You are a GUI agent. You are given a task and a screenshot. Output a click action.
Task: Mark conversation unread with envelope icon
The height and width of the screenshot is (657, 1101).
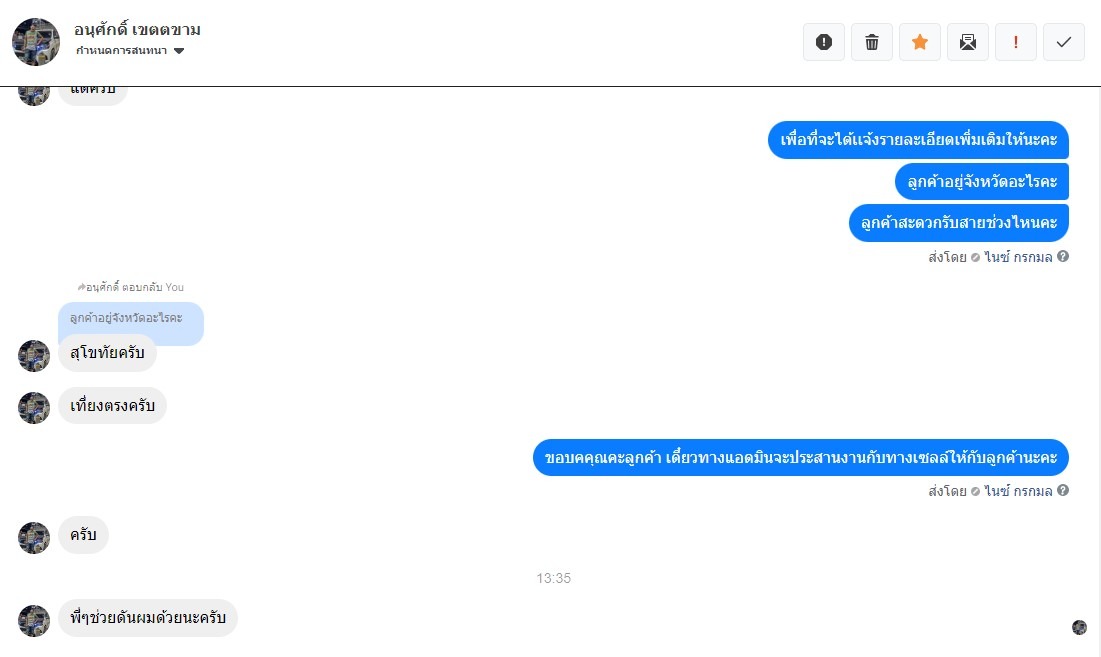(x=968, y=42)
